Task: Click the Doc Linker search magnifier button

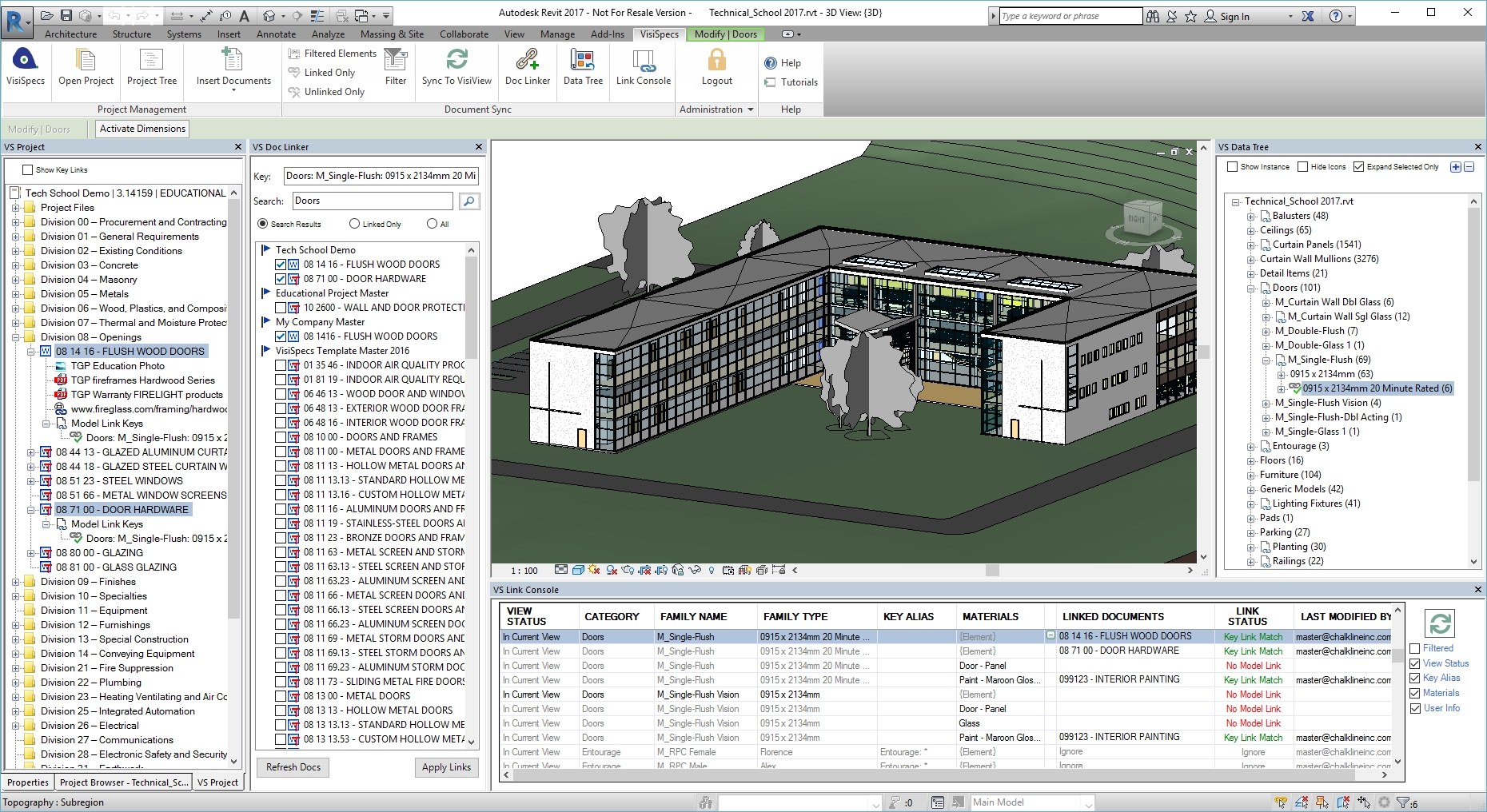Action: coord(470,201)
